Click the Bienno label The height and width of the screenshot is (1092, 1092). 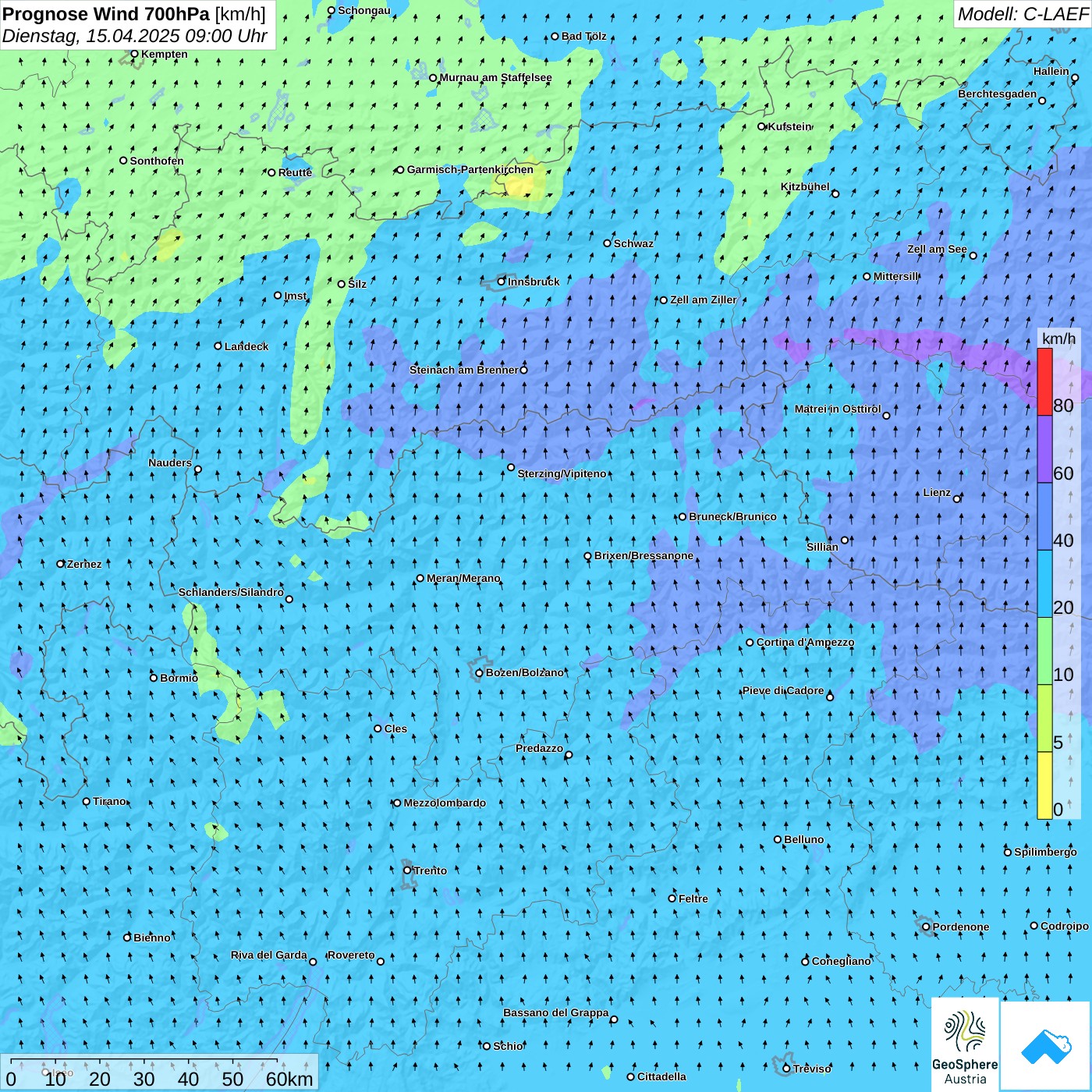coord(151,938)
